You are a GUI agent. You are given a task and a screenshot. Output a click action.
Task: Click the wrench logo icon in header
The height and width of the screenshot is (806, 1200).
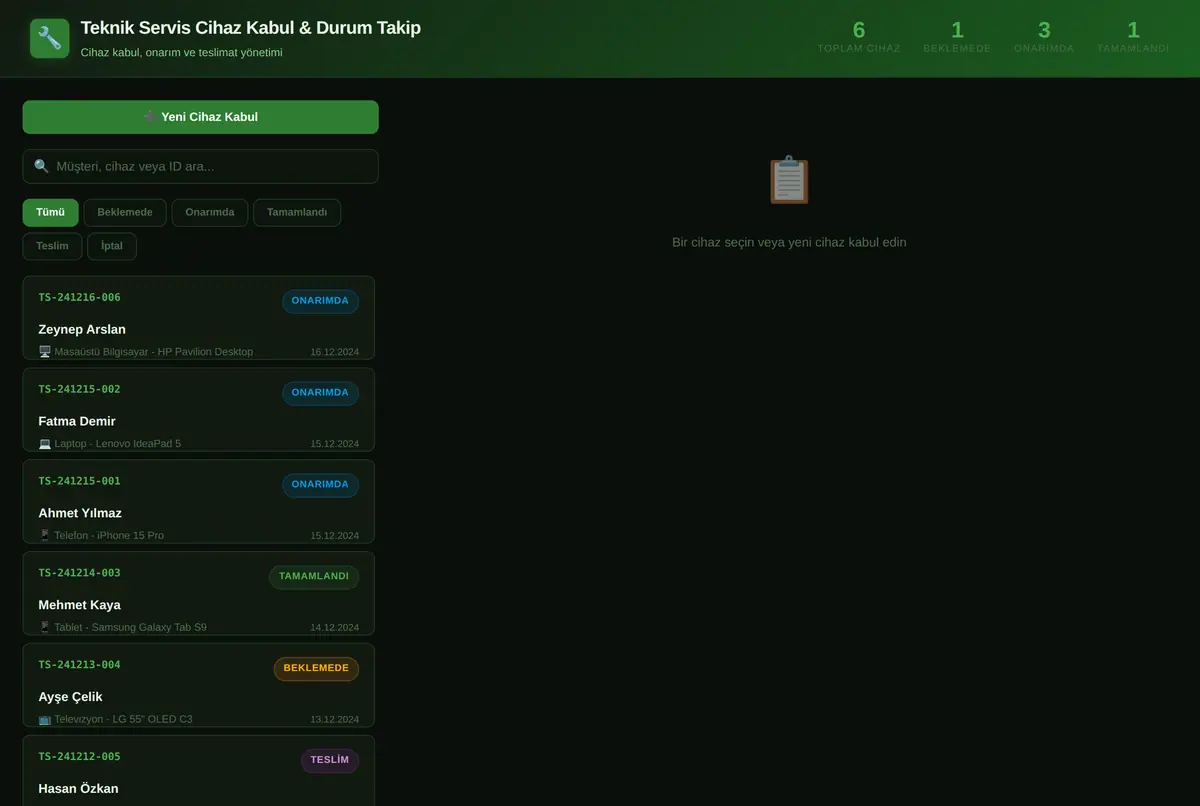[x=49, y=38]
